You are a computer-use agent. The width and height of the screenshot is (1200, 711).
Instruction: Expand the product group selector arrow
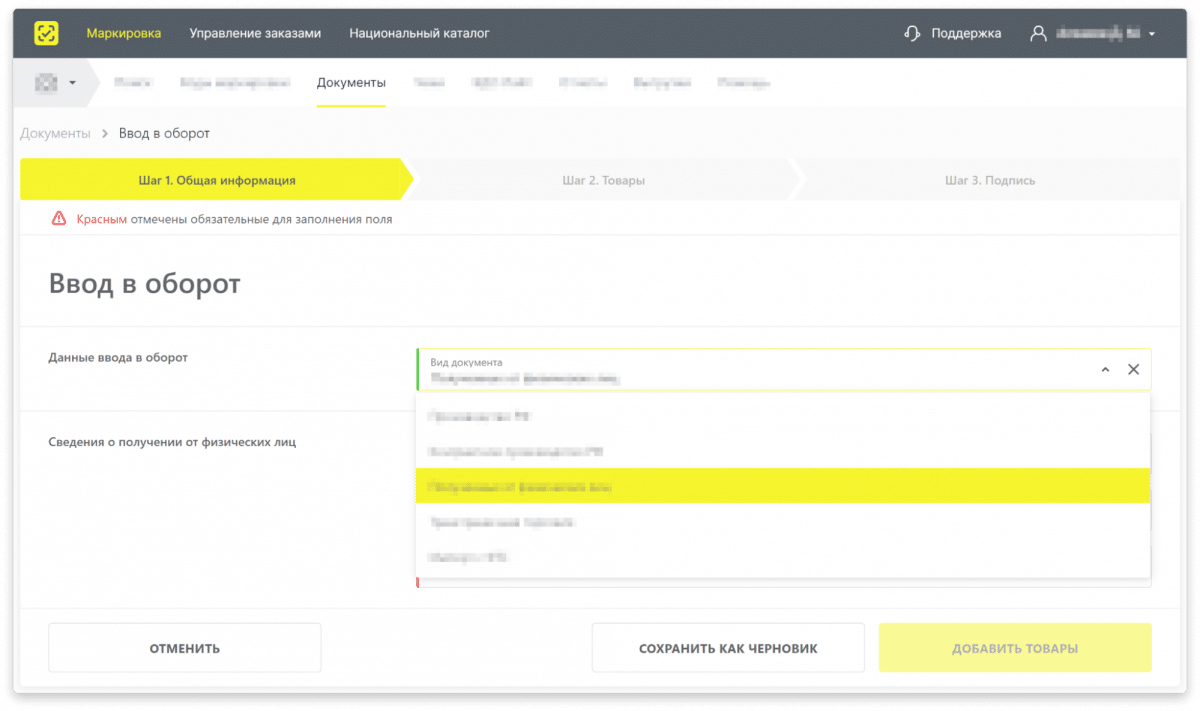[x=72, y=83]
